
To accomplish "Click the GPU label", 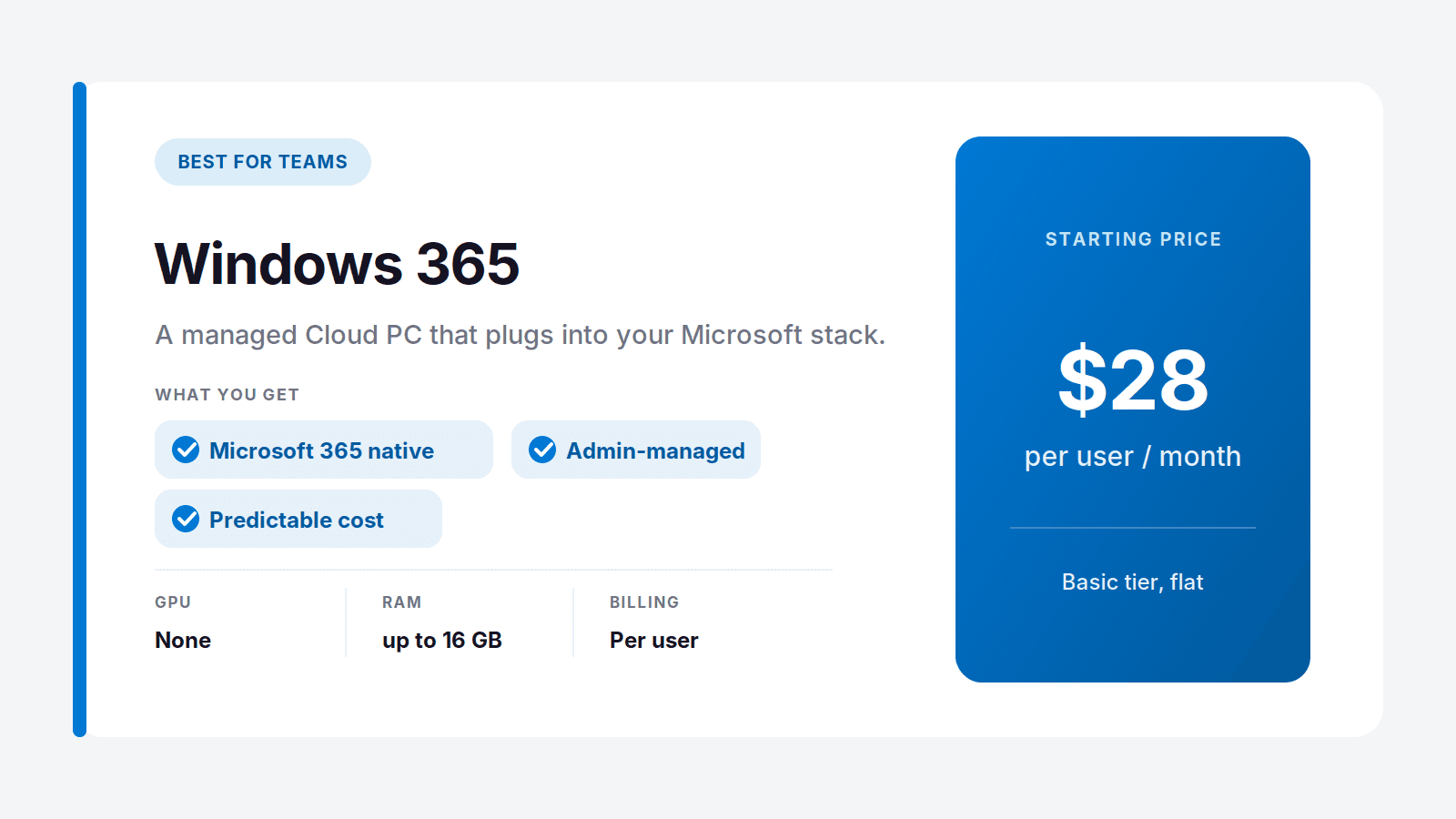I will click(x=173, y=602).
